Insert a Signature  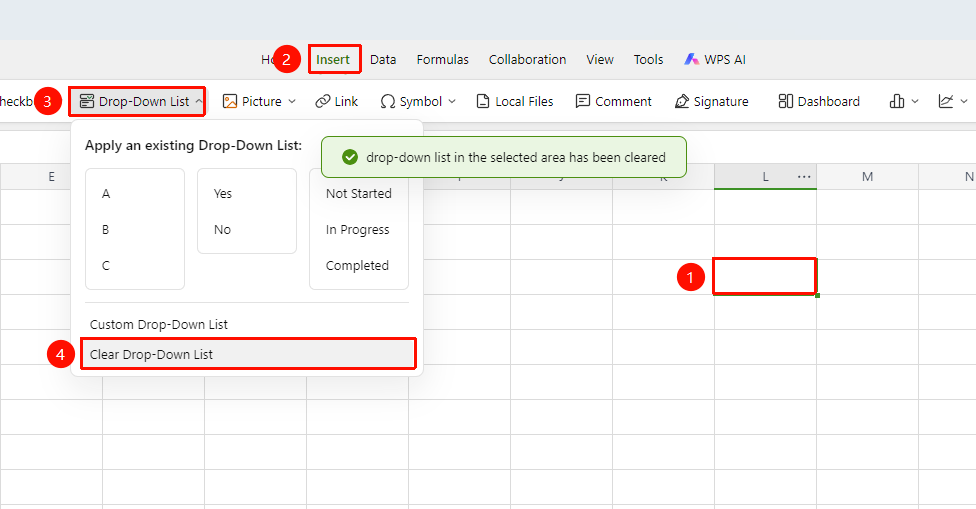click(711, 101)
